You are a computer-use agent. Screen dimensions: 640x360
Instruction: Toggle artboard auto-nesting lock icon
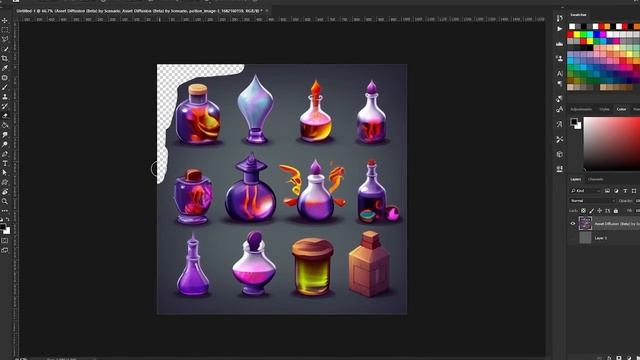pyautogui.click(x=607, y=211)
